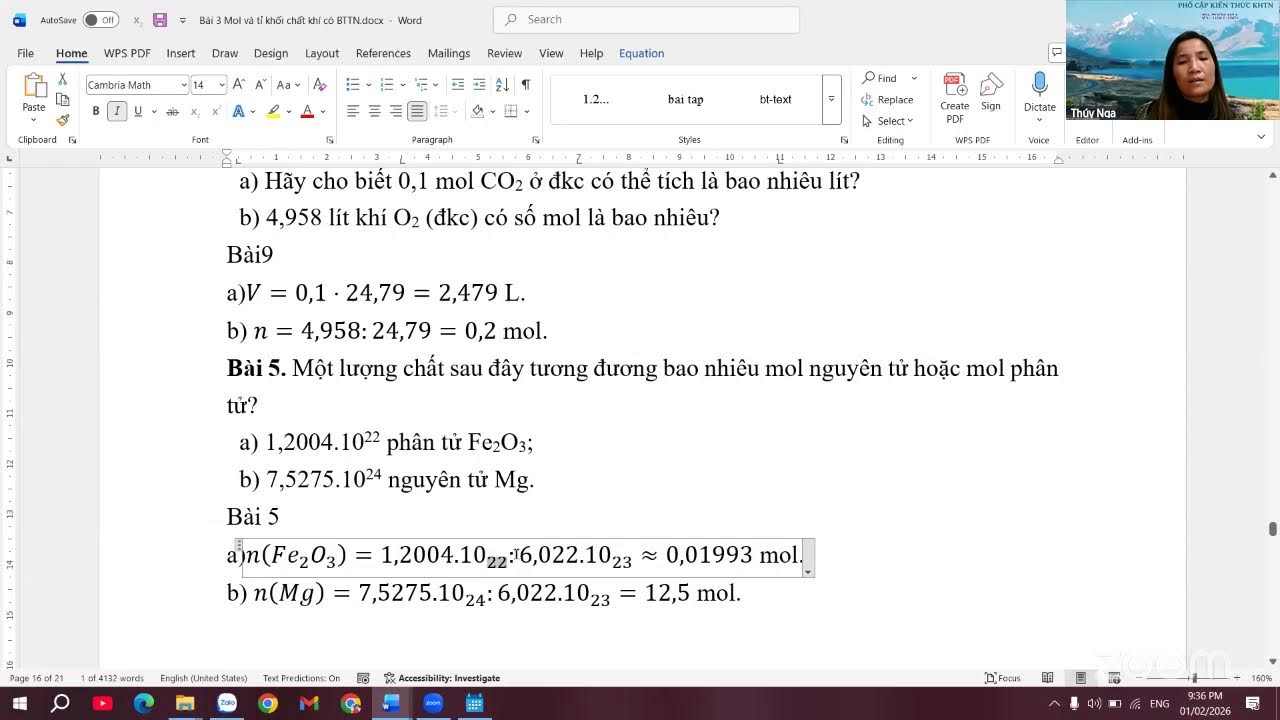This screenshot has width=1280, height=720.
Task: Open equation options dropdown arrow
Action: click(x=808, y=570)
